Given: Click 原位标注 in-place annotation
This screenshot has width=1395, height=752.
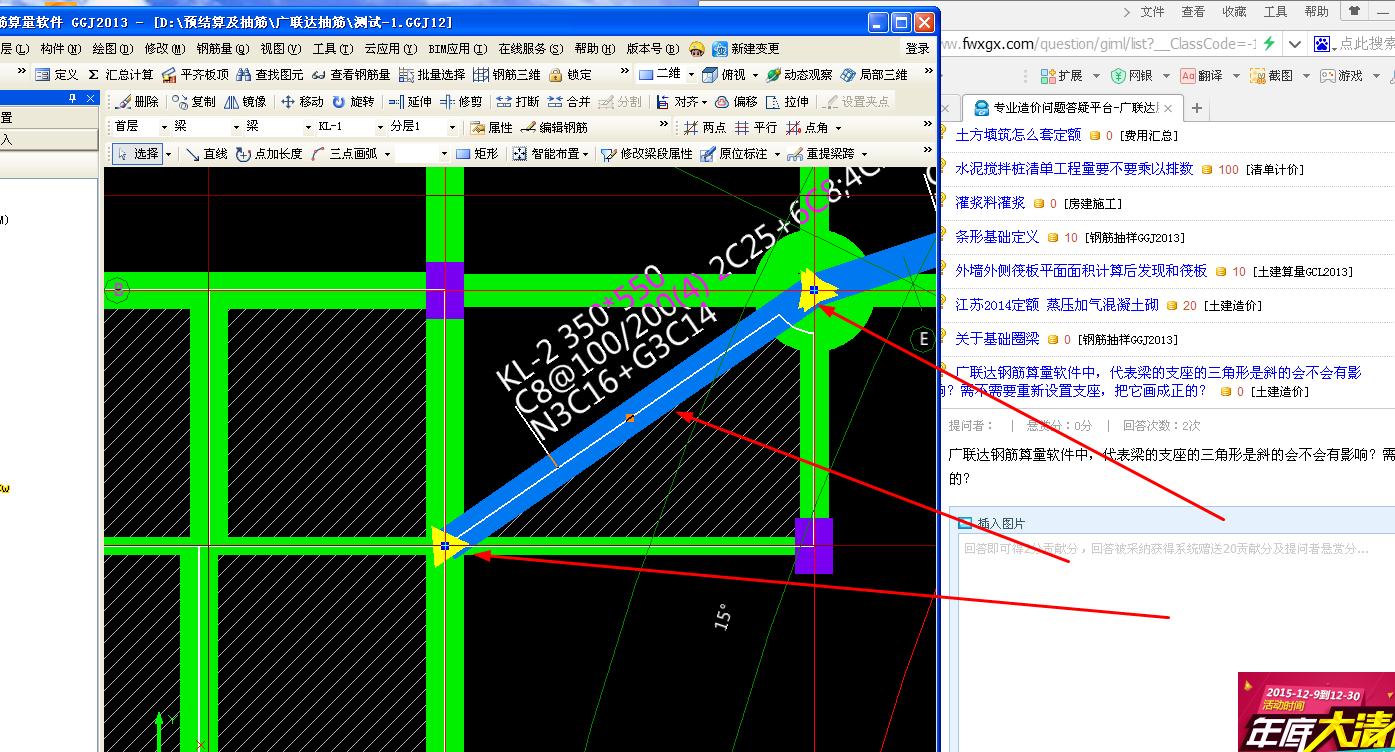Looking at the screenshot, I should click(x=733, y=154).
